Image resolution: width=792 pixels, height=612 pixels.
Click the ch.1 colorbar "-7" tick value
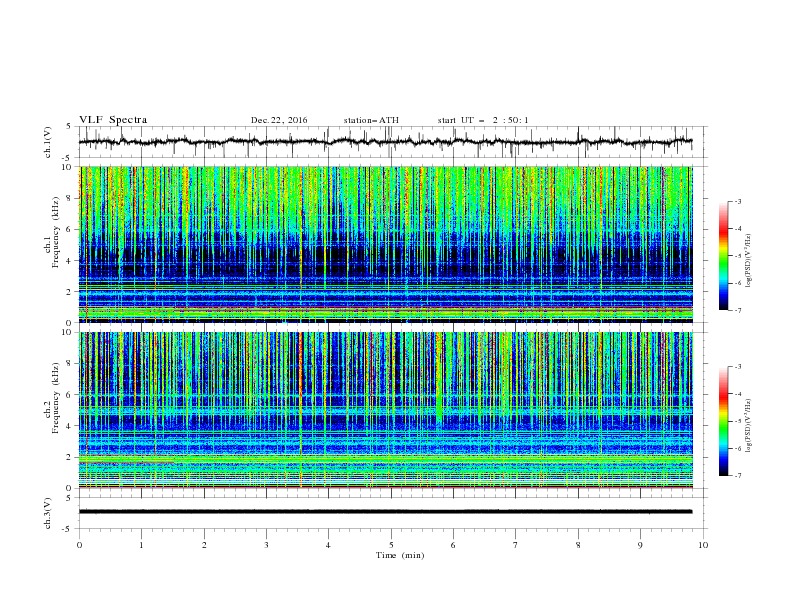[737, 310]
